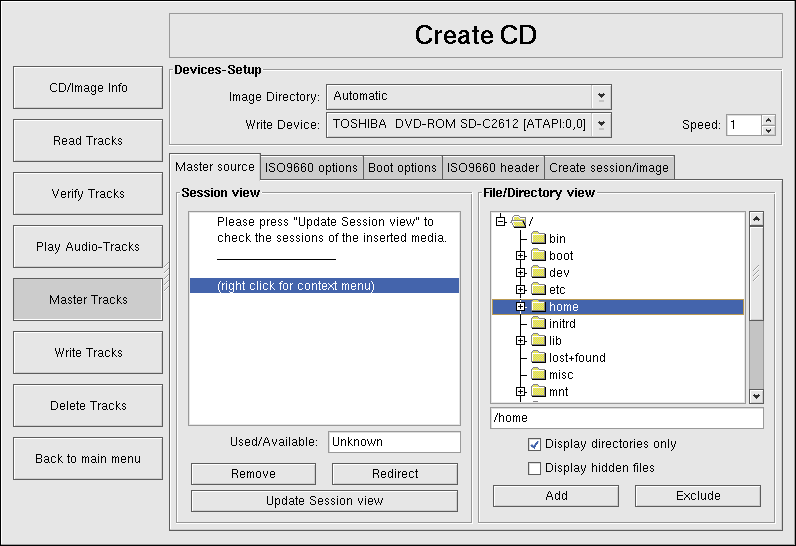The image size is (796, 546).
Task: Switch to ISO9660 options tab
Action: [311, 167]
